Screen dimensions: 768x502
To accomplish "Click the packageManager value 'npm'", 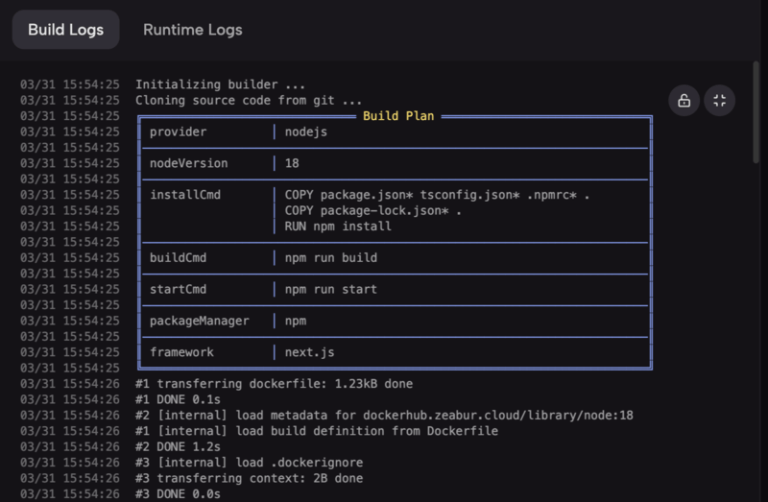I will point(296,321).
